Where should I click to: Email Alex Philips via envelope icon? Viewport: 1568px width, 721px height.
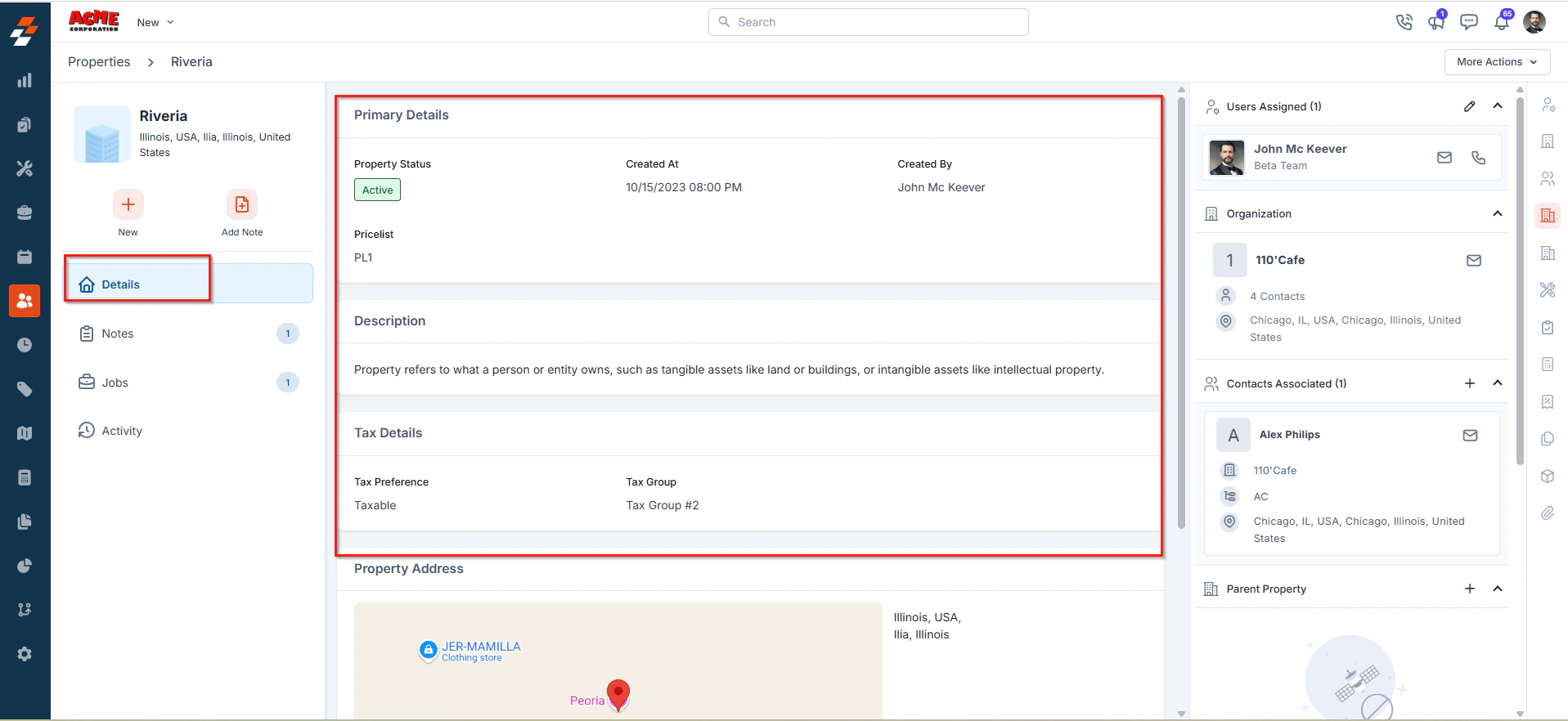1470,435
